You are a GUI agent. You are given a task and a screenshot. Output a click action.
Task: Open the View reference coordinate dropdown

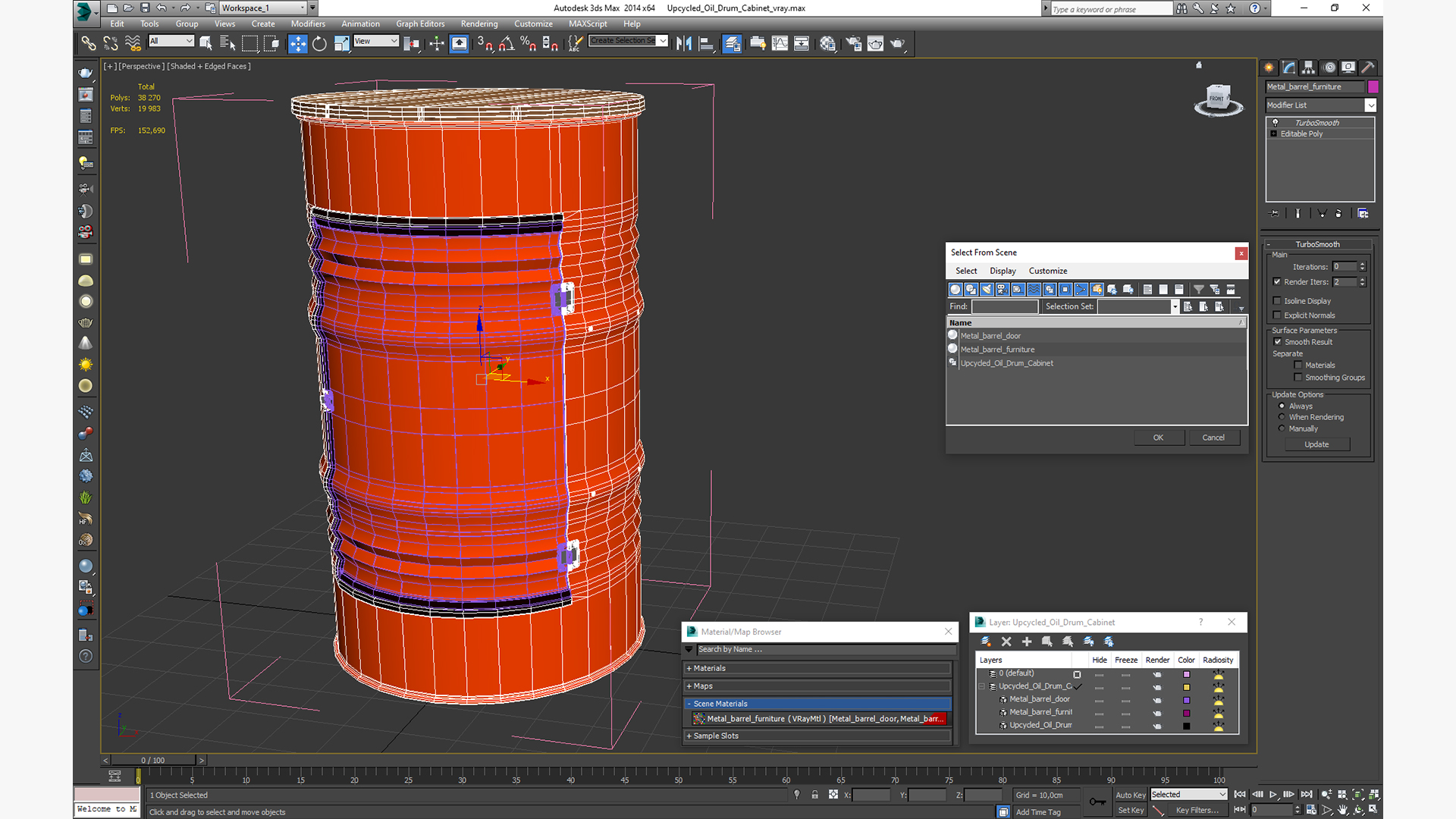[x=376, y=41]
